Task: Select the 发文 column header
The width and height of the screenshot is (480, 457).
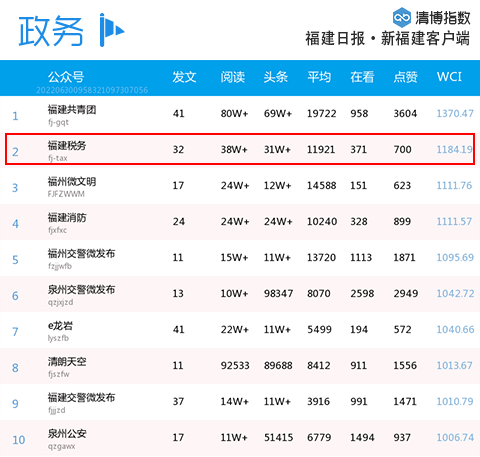Action: point(184,77)
